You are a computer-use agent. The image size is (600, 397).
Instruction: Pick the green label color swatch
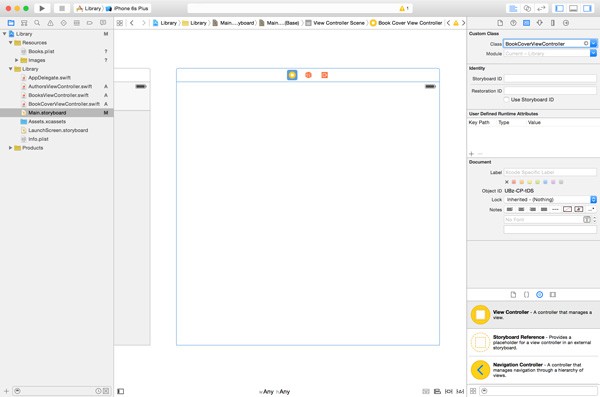tap(537, 182)
